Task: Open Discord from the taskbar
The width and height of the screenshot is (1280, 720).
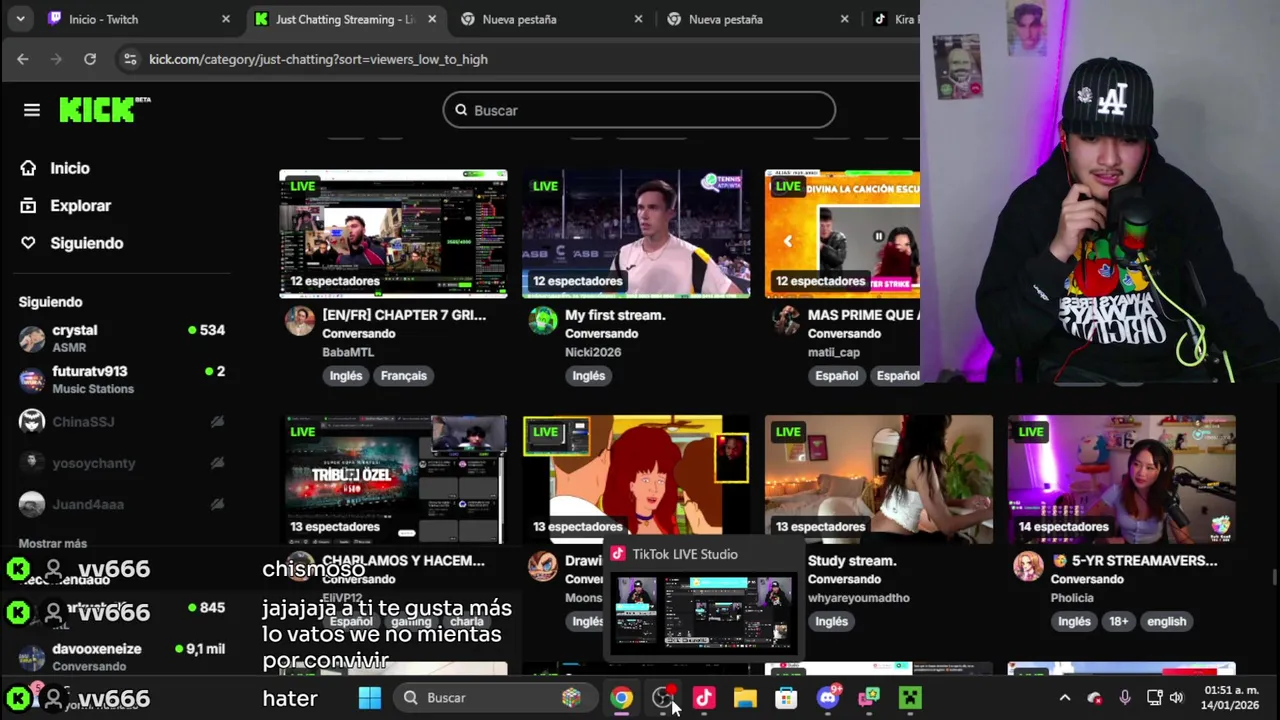Action: click(x=828, y=698)
